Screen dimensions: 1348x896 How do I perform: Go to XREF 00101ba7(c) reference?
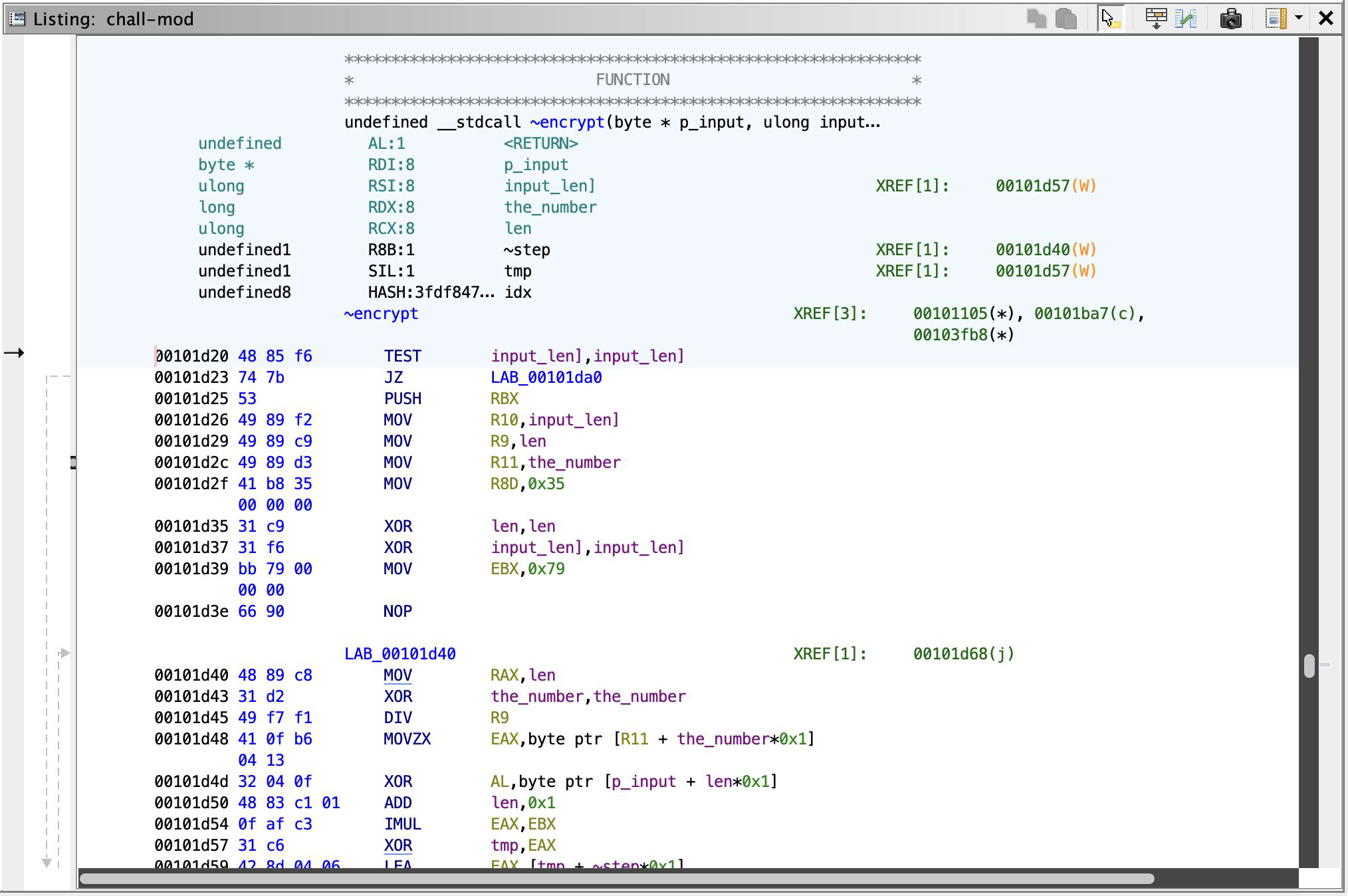coord(1085,314)
